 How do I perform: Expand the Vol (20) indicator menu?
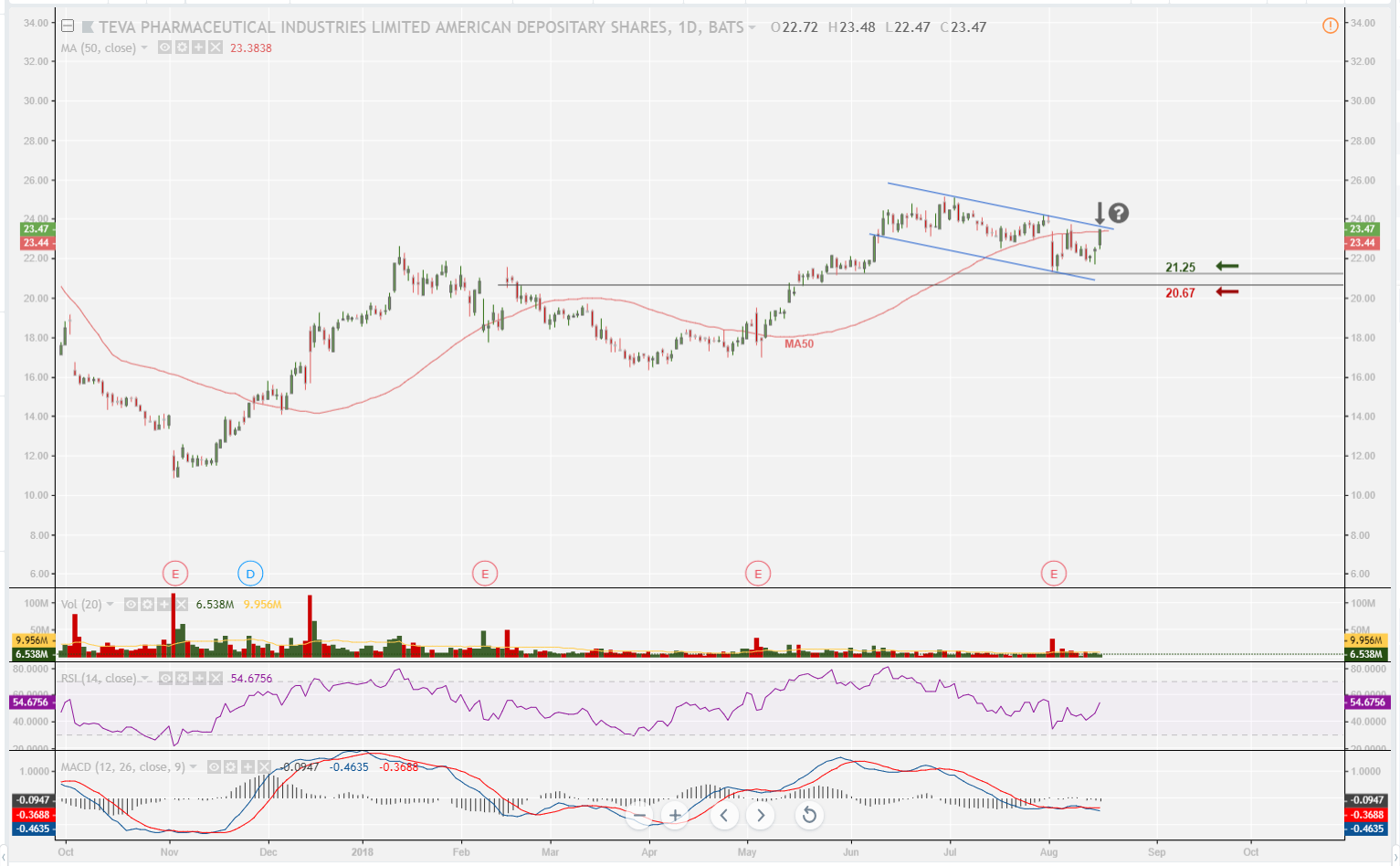tap(111, 604)
